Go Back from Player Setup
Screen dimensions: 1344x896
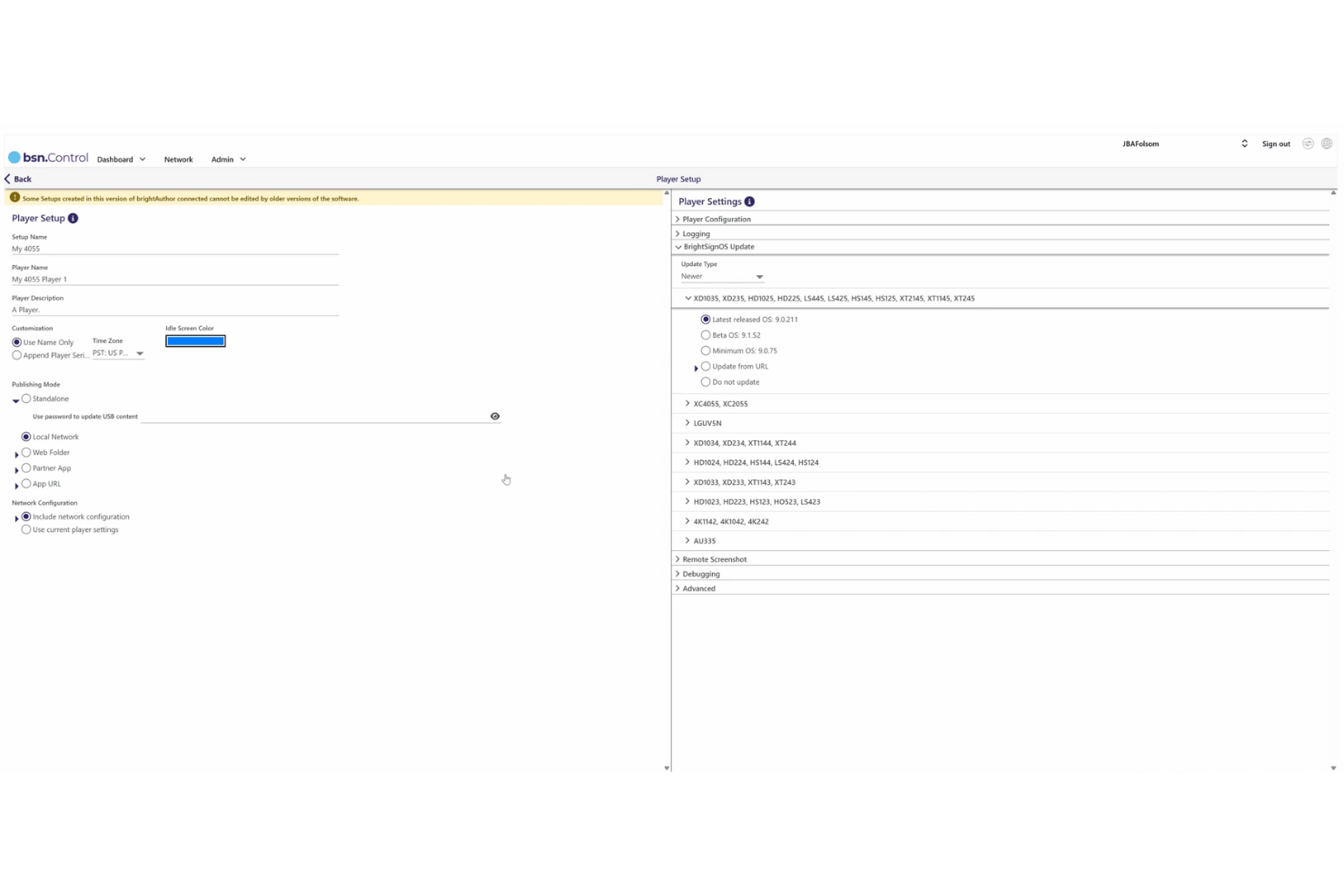tap(18, 179)
